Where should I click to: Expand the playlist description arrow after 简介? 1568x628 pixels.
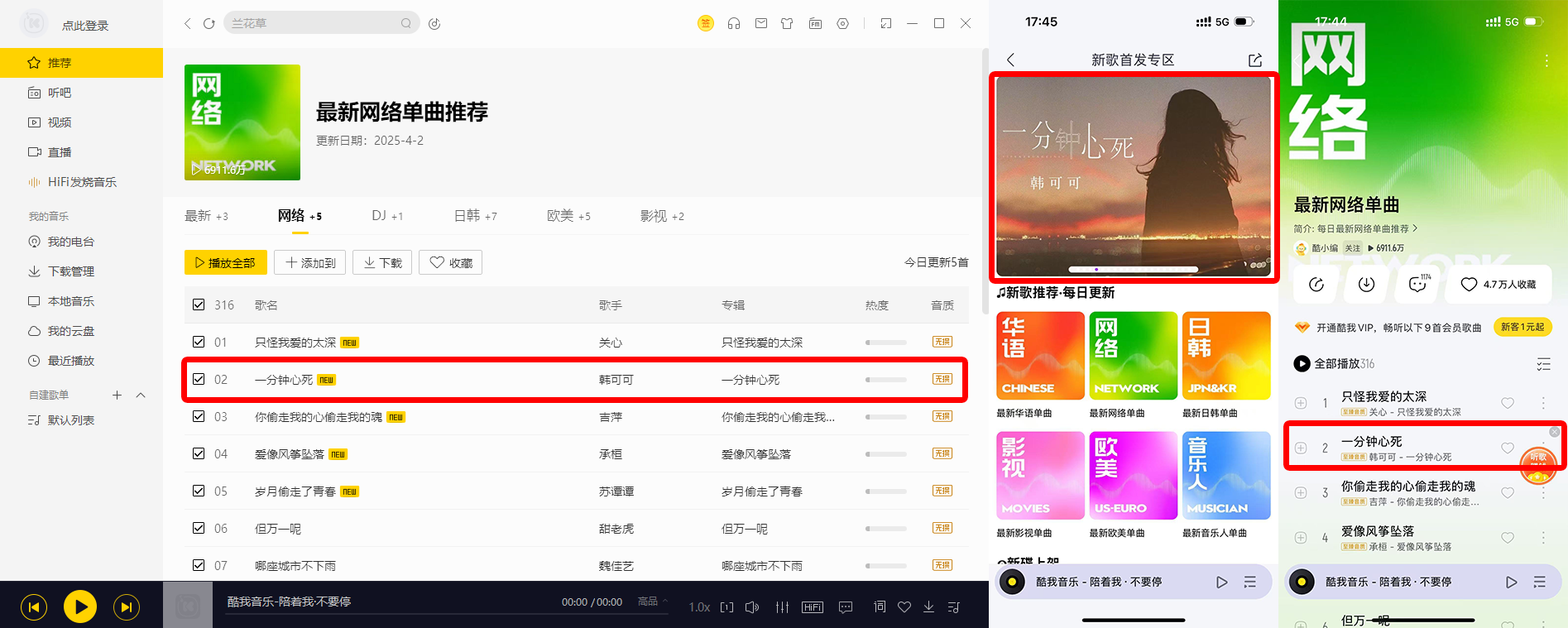tap(1415, 228)
